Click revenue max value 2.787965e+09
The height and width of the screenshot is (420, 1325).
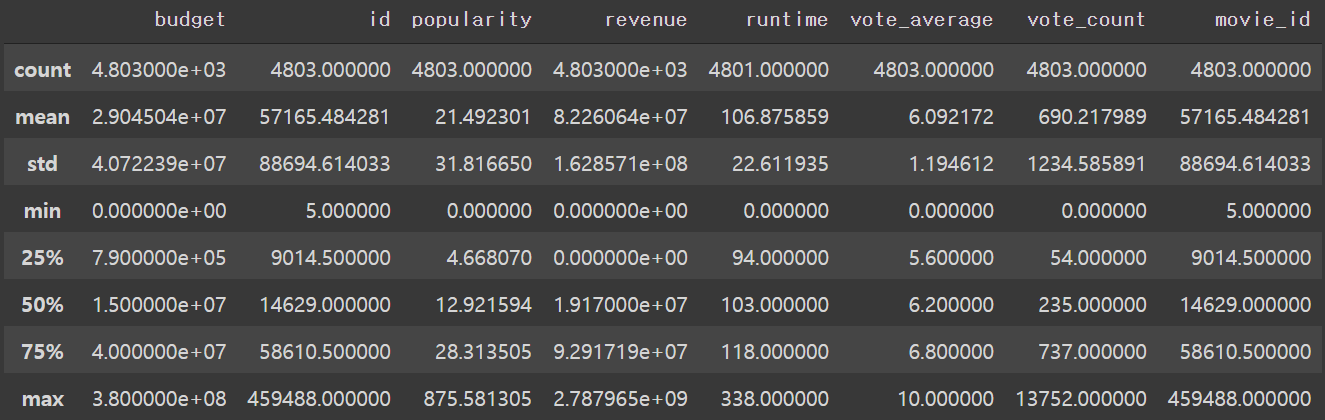[x=621, y=399]
